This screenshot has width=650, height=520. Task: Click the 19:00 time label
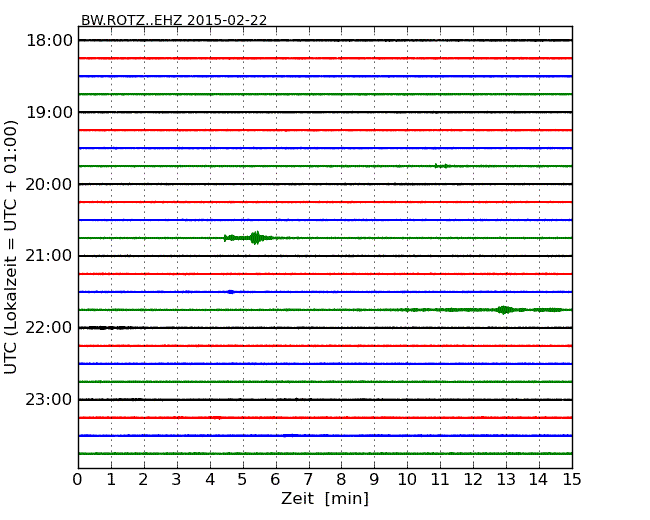coord(49,112)
